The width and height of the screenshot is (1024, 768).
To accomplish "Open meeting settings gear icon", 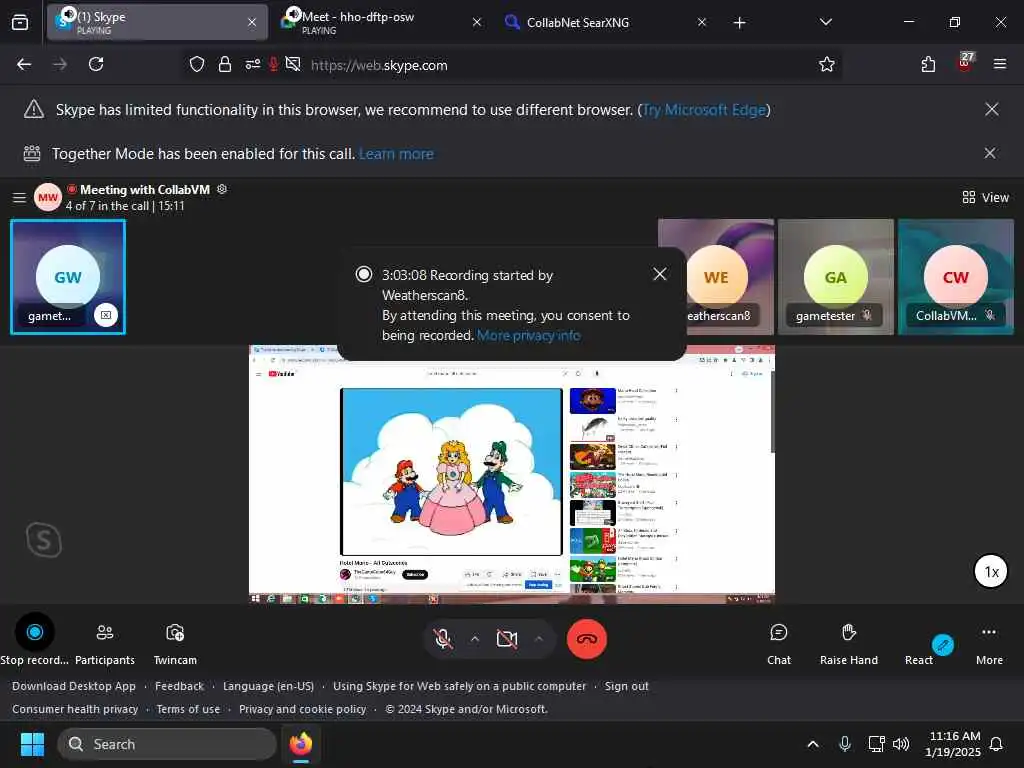I will click(222, 189).
